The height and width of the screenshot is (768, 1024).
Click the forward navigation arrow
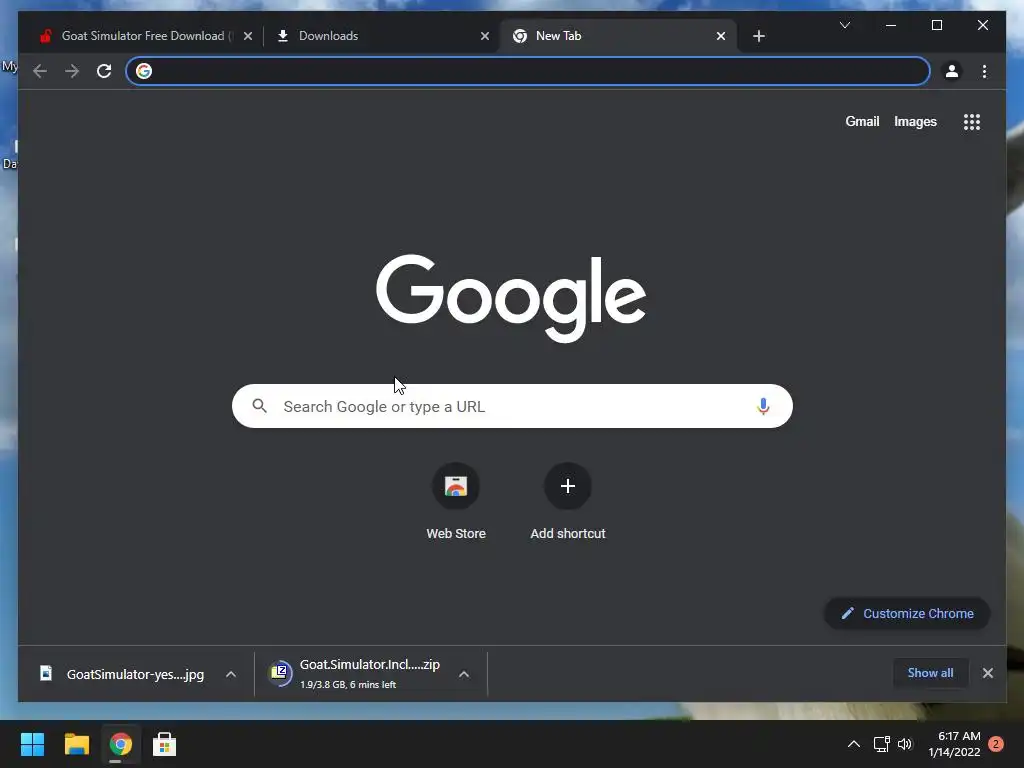[x=72, y=71]
